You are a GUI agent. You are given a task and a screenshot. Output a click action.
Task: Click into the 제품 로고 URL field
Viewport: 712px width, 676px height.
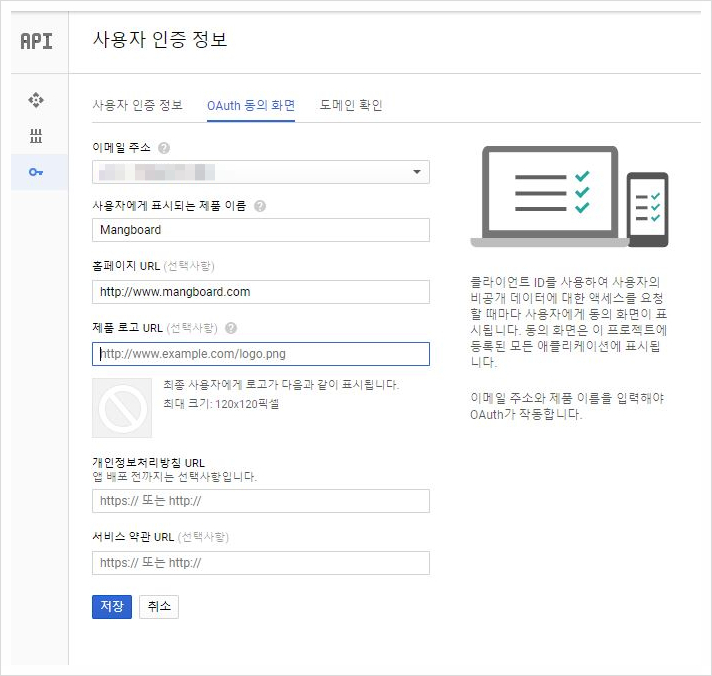coord(261,354)
